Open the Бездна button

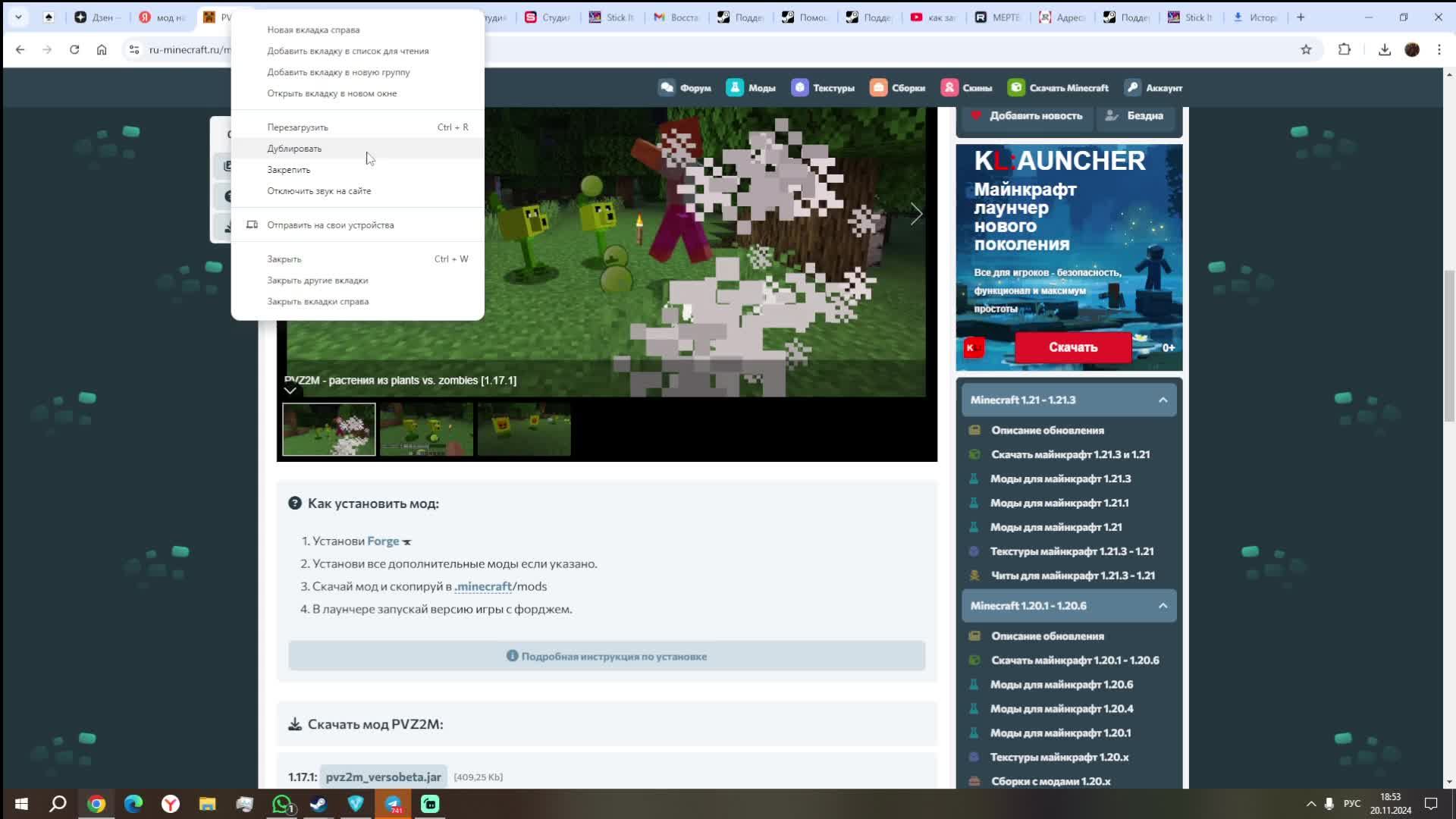coord(1135,116)
